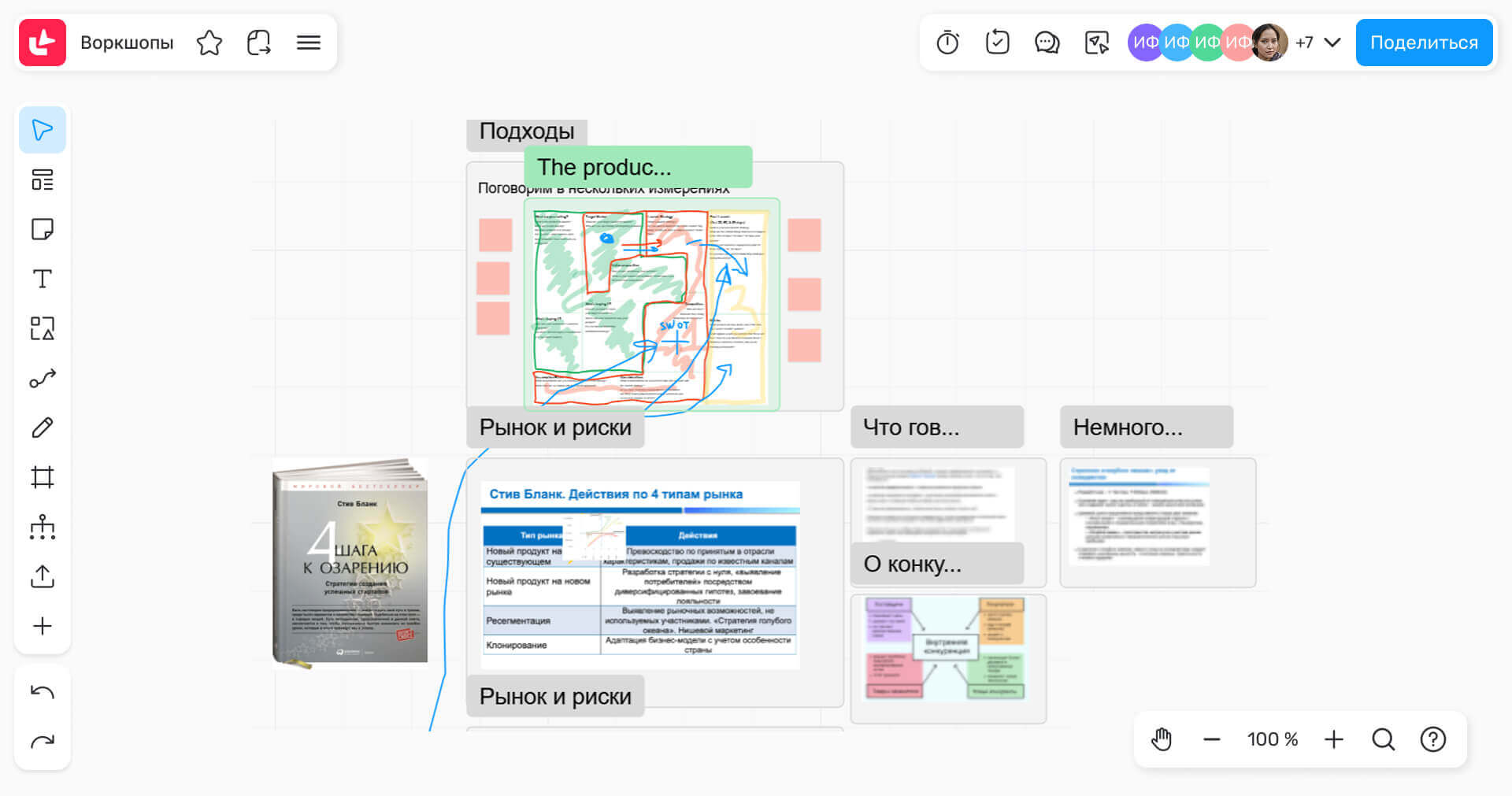Select the frame tool

pos(43,477)
